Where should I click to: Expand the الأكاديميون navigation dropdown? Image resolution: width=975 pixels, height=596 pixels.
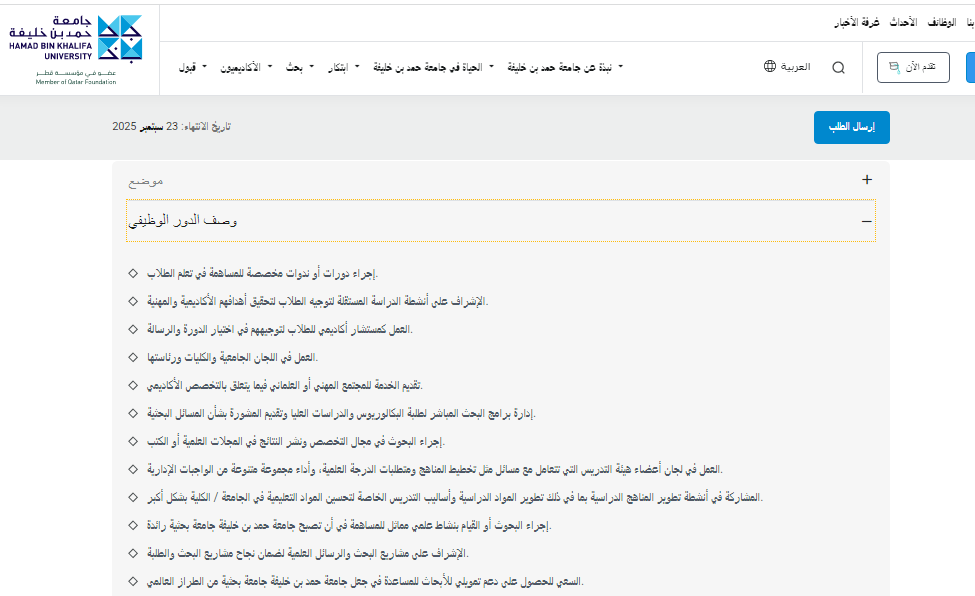click(243, 67)
